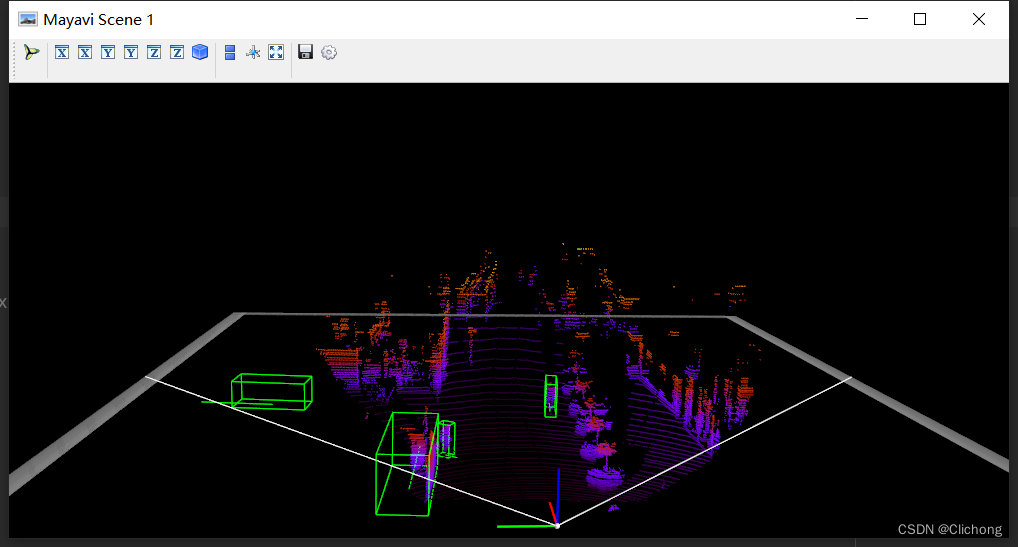Open the Mayavi pipeline view icon
The height and width of the screenshot is (547, 1018).
(31, 52)
